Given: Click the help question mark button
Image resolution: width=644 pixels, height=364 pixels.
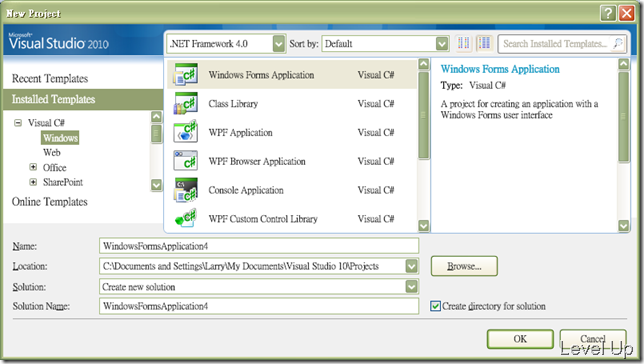Looking at the screenshot, I should point(608,13).
